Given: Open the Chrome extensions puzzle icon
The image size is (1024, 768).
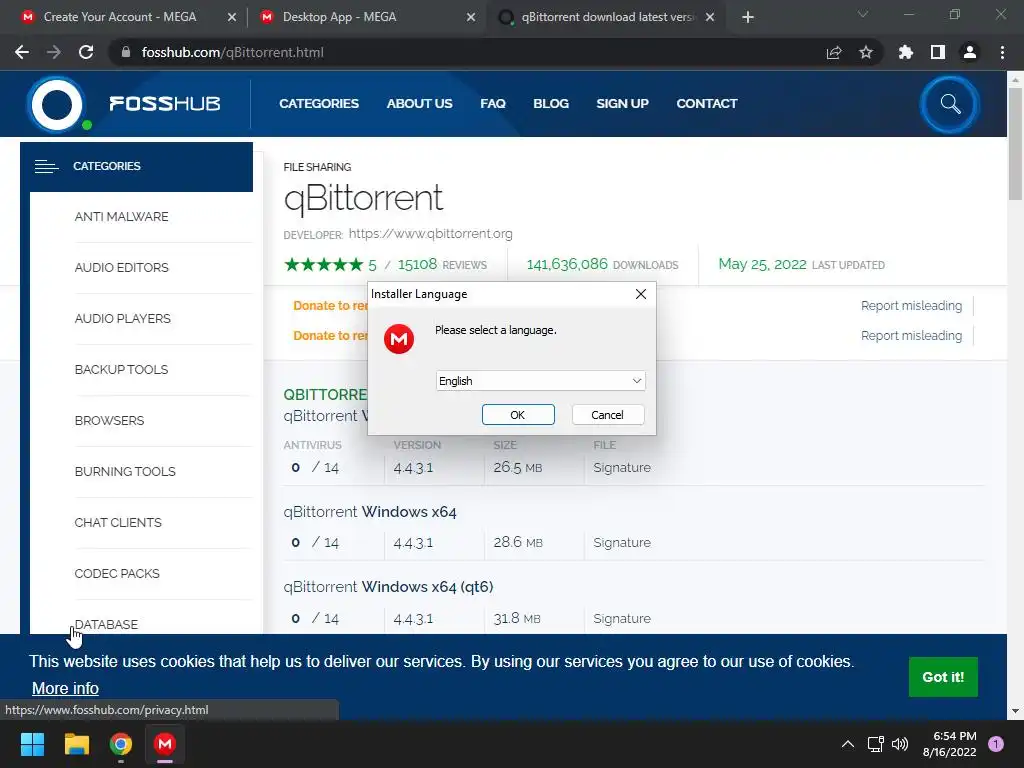Looking at the screenshot, I should click(906, 52).
